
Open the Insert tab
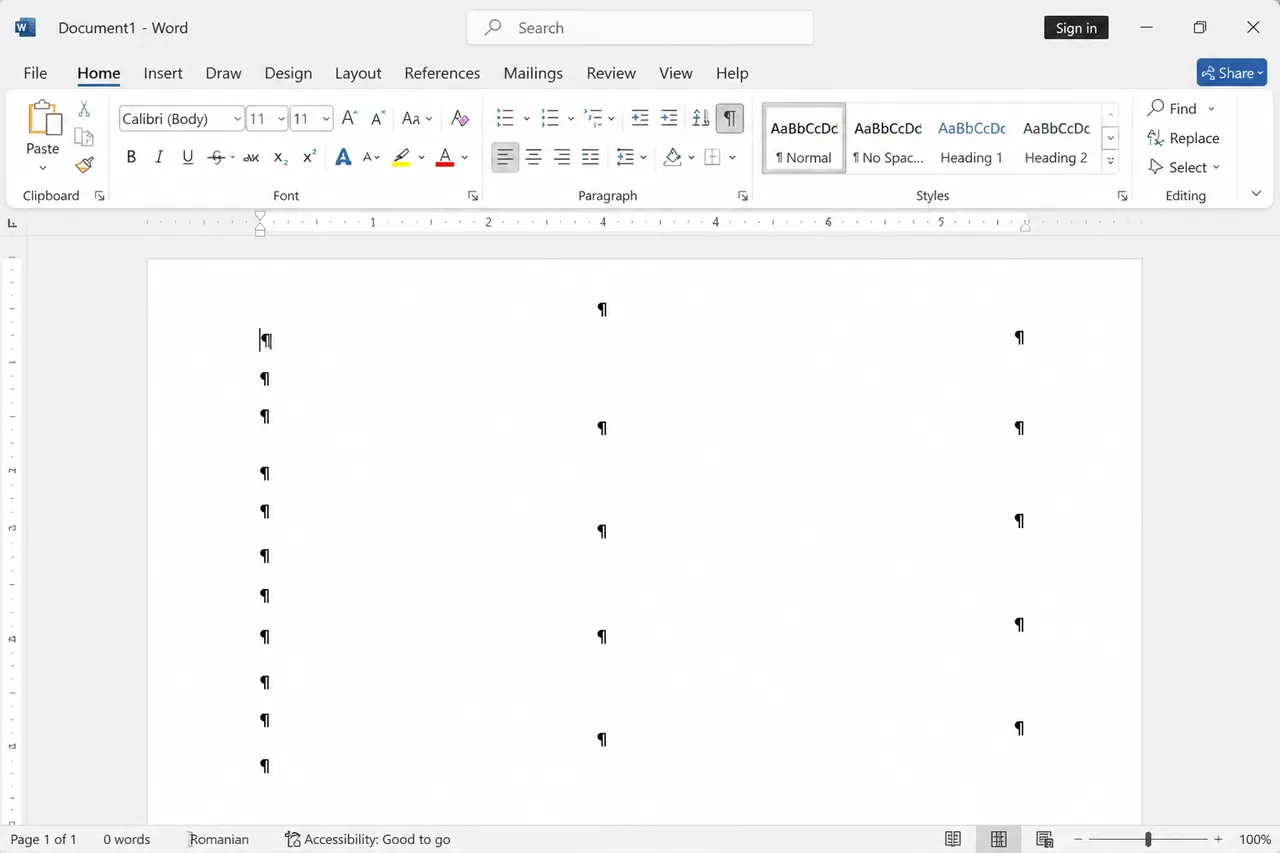point(163,73)
